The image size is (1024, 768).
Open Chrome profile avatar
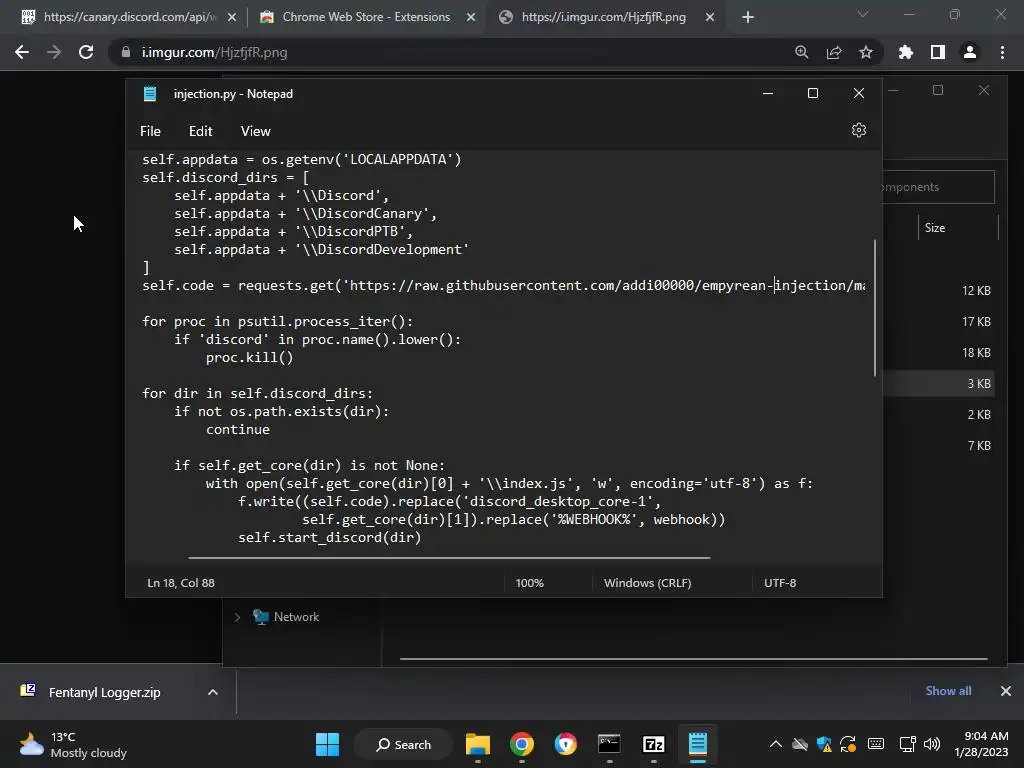(970, 52)
